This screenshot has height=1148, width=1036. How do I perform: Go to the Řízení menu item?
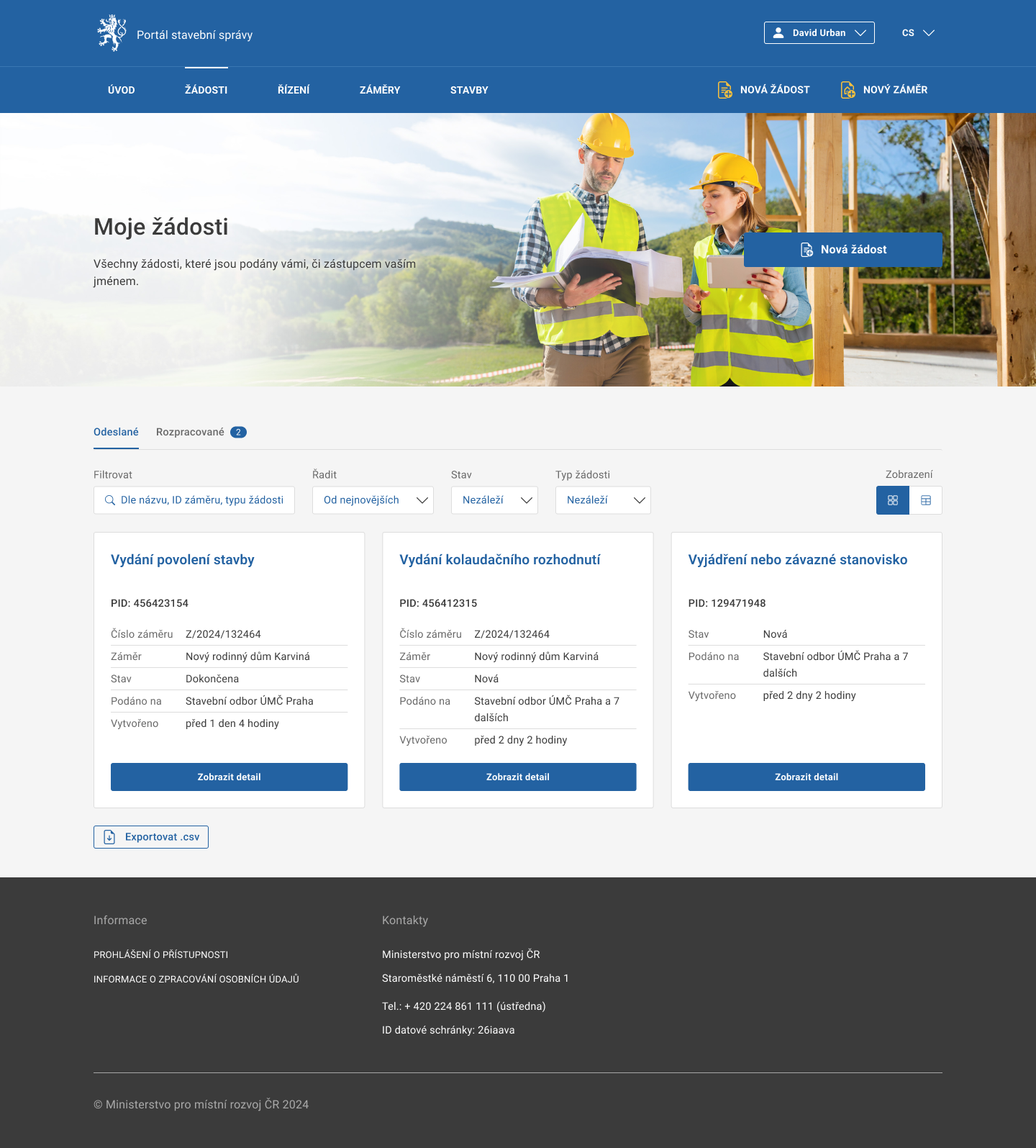click(294, 90)
